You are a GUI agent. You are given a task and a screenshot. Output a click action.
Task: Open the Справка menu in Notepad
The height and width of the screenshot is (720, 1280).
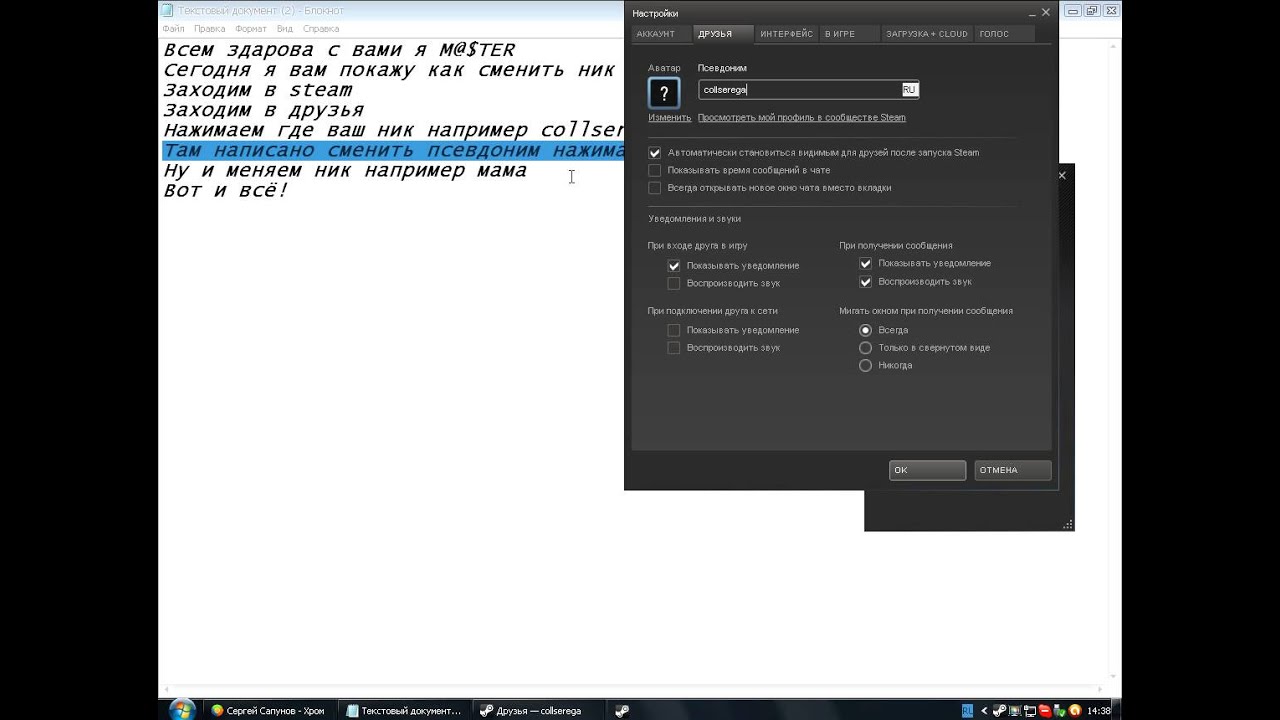click(321, 29)
